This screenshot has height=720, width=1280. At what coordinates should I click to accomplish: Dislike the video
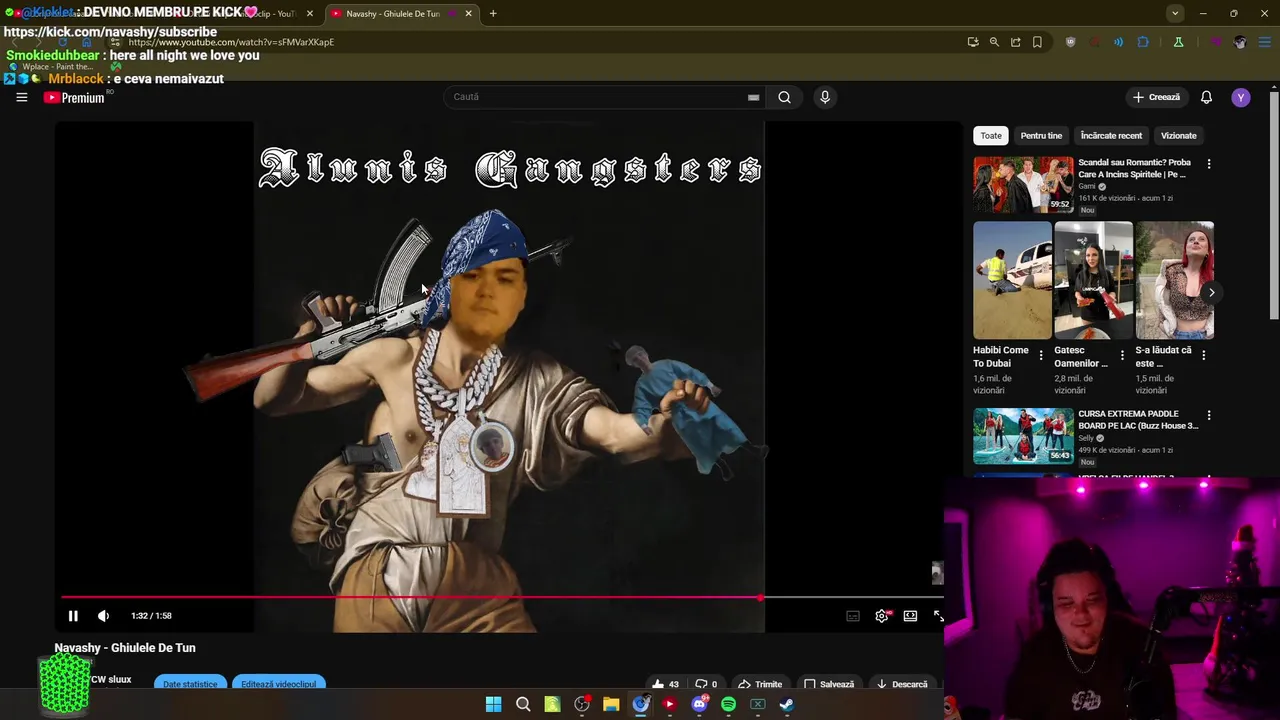tap(706, 684)
